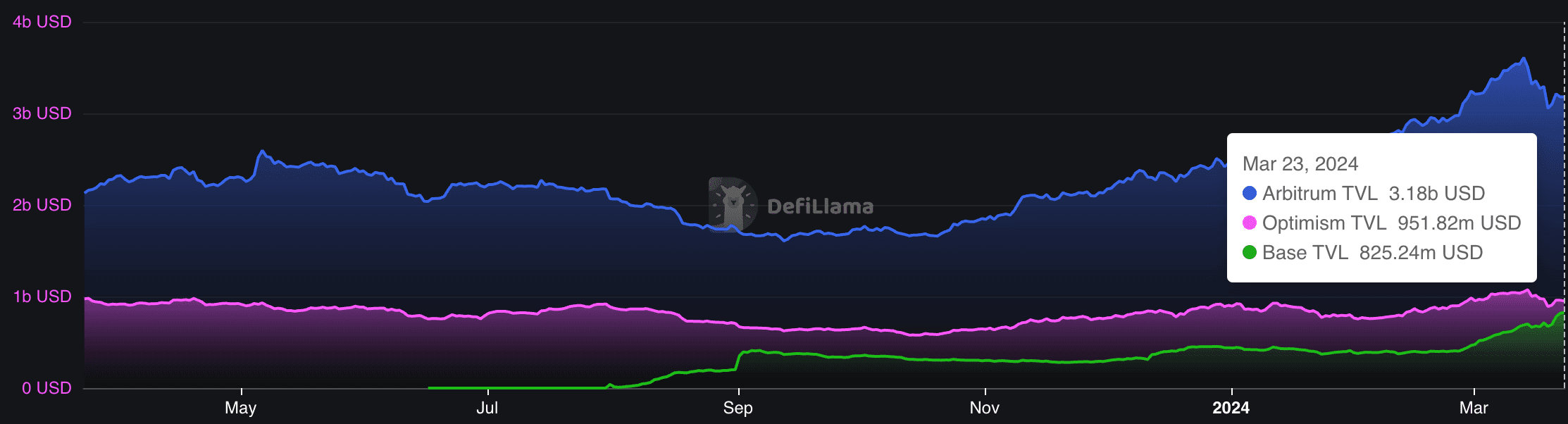This screenshot has height=424, width=1568.
Task: Click the pink Optimism TVL legend dot
Action: 1250,223
